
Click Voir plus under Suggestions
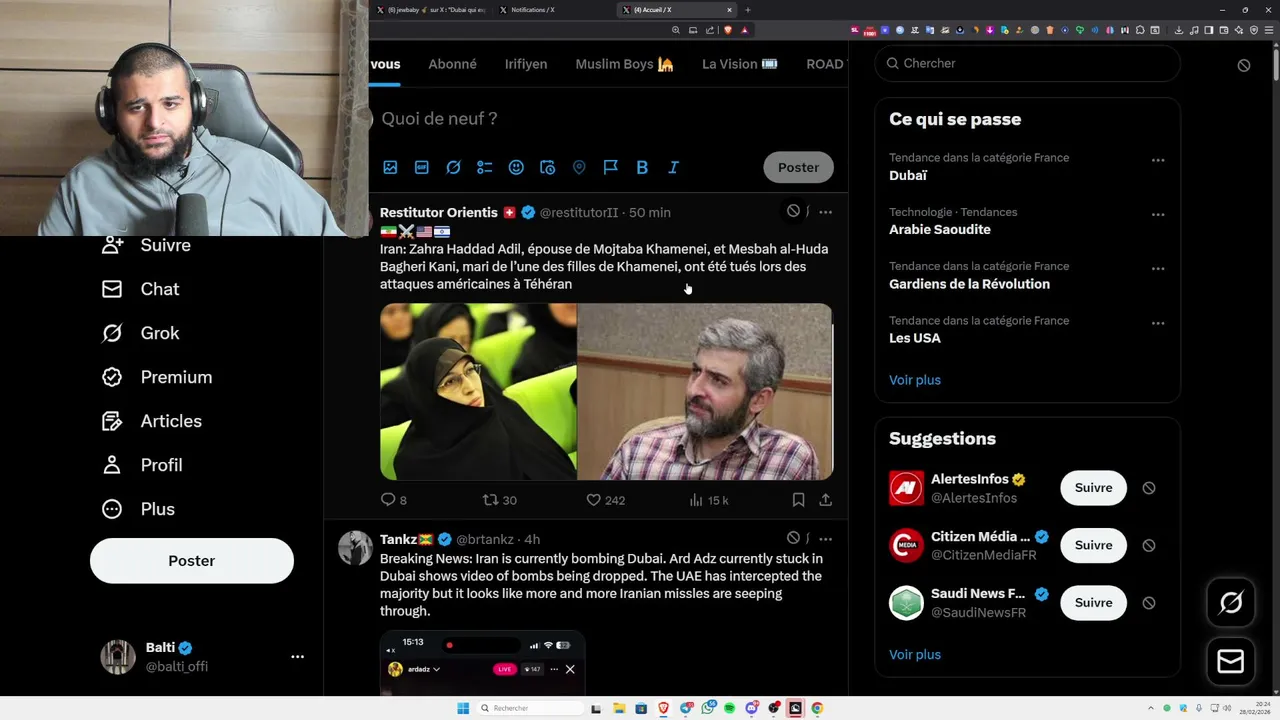(x=915, y=655)
